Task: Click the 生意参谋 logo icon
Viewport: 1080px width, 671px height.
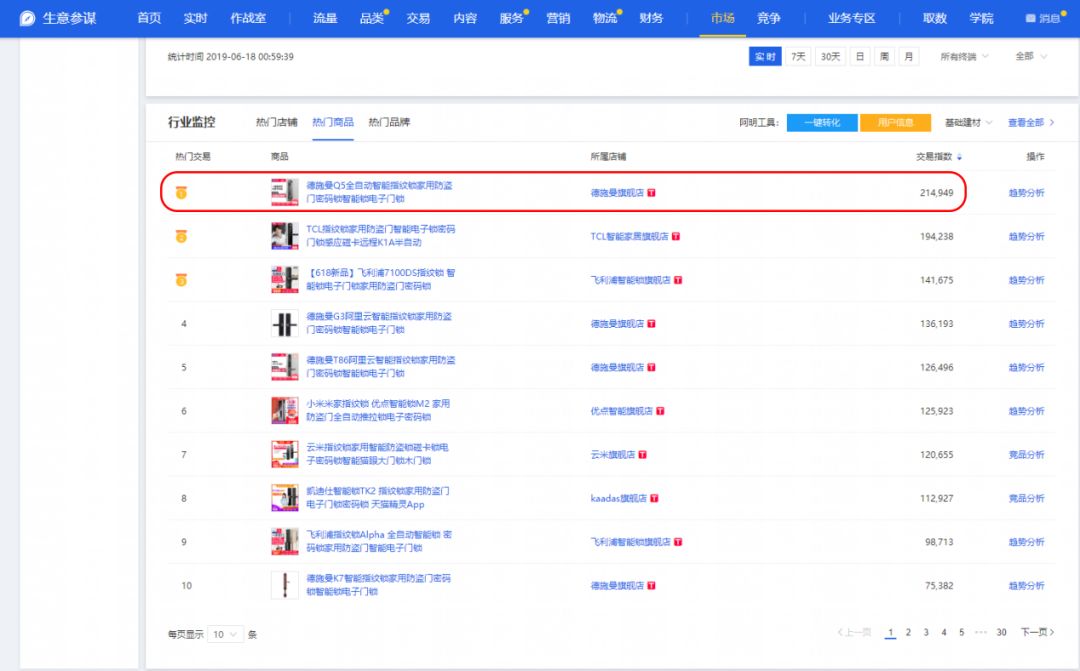Action: click(x=27, y=18)
